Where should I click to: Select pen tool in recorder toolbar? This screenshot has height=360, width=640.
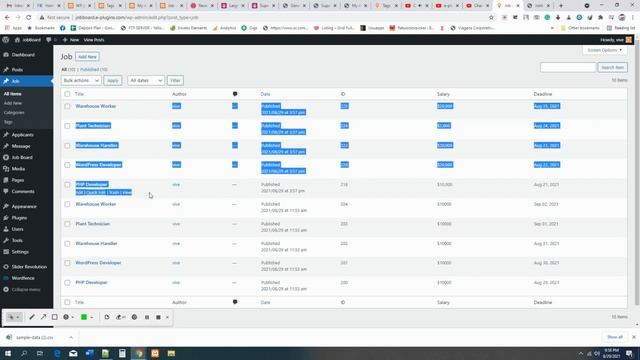(x=31, y=317)
